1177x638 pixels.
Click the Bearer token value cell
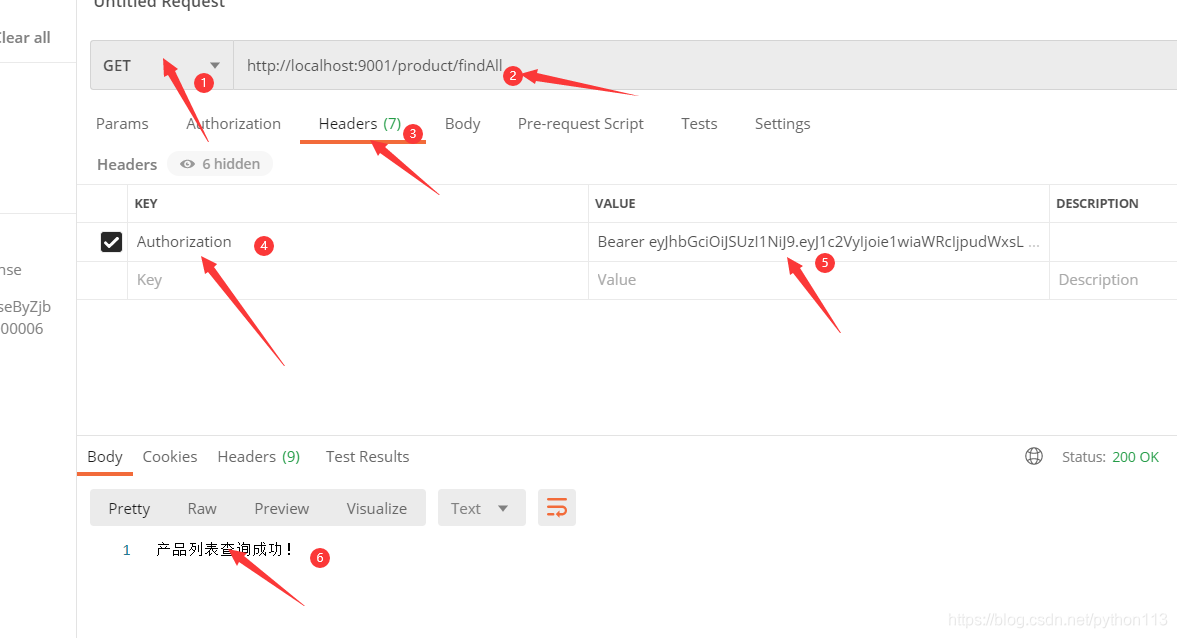point(818,242)
